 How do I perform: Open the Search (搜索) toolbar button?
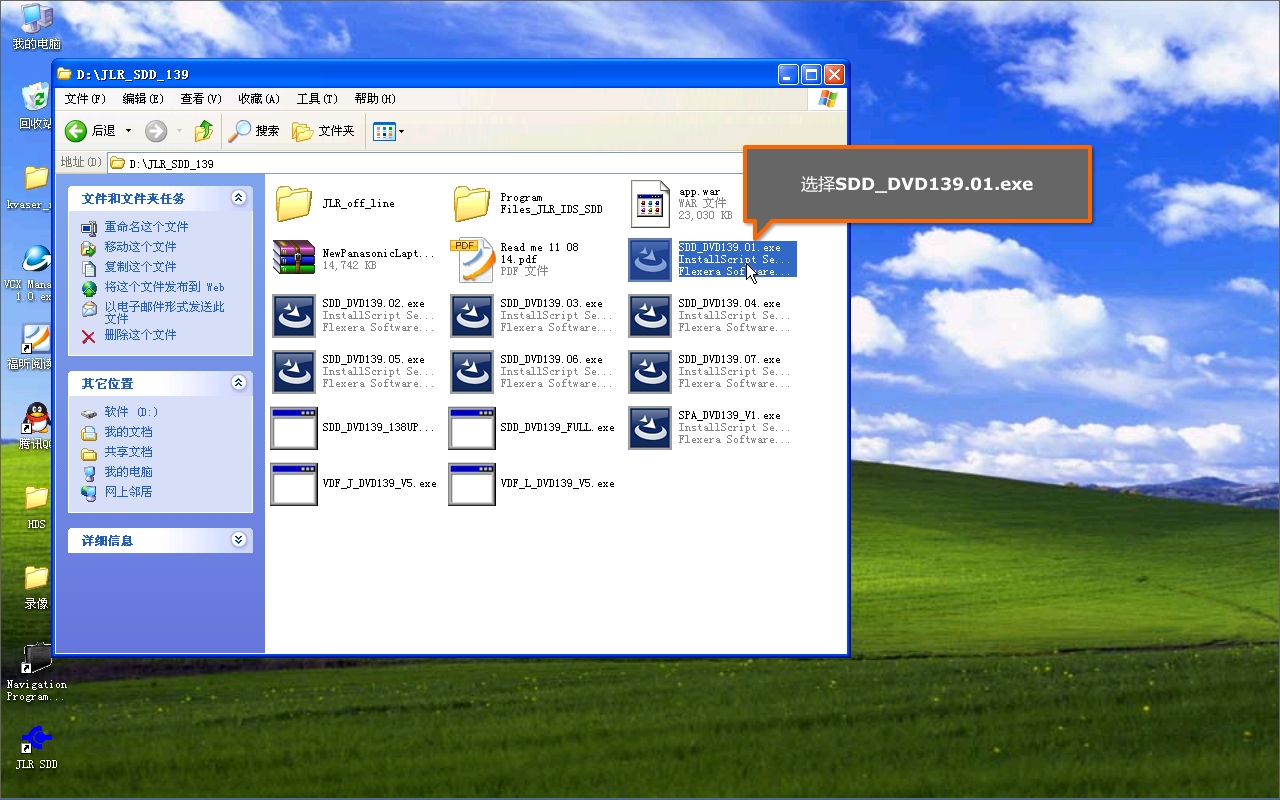[x=254, y=131]
